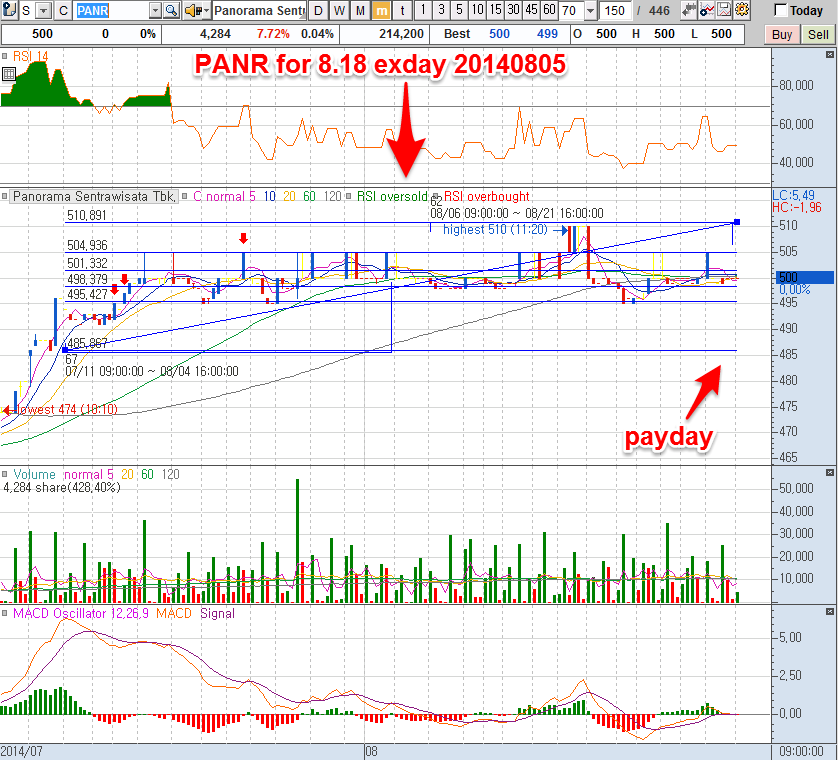Toggle the RSI 14 legend marker
The image size is (838, 760).
(x=4, y=56)
